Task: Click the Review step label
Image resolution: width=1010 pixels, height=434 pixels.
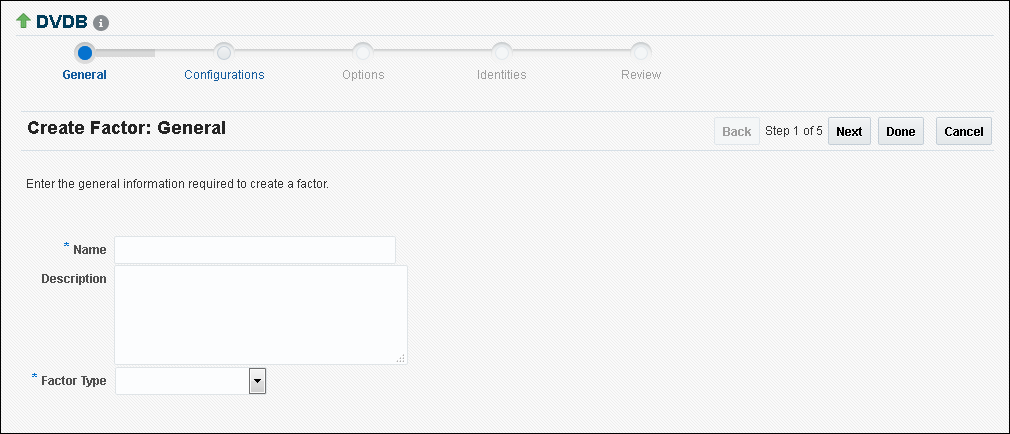Action: click(x=641, y=75)
